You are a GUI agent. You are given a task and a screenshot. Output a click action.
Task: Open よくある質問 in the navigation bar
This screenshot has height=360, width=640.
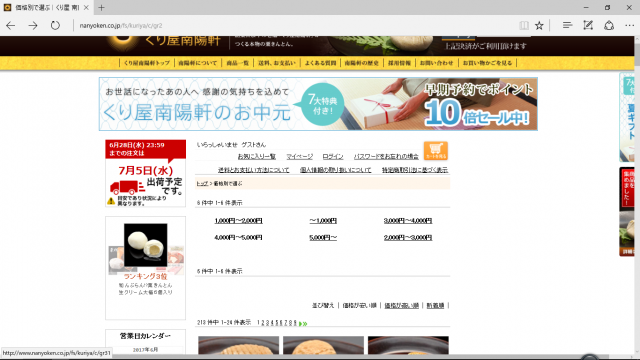coord(320,63)
